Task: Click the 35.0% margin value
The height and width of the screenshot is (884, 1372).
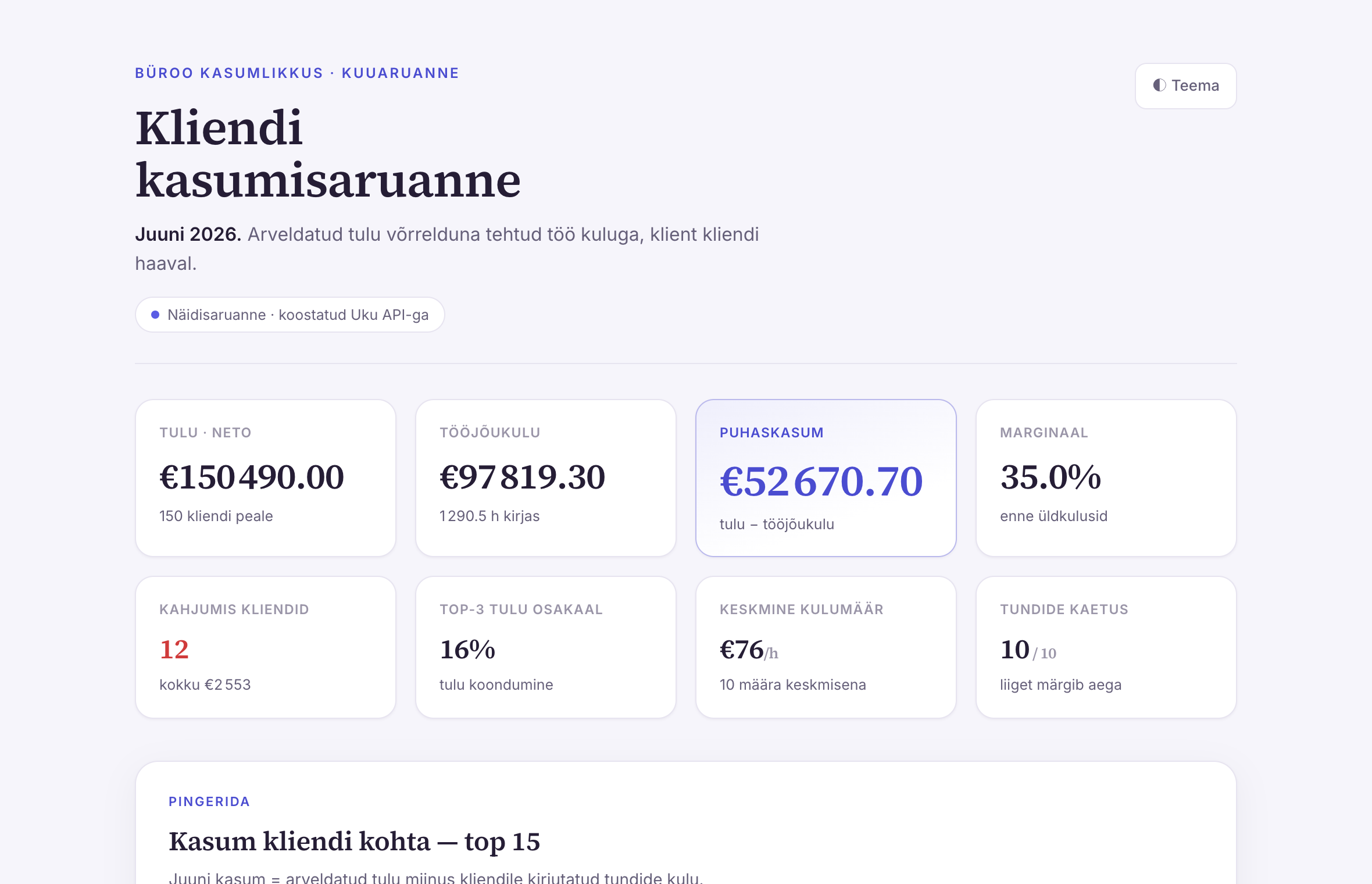Action: [1051, 477]
